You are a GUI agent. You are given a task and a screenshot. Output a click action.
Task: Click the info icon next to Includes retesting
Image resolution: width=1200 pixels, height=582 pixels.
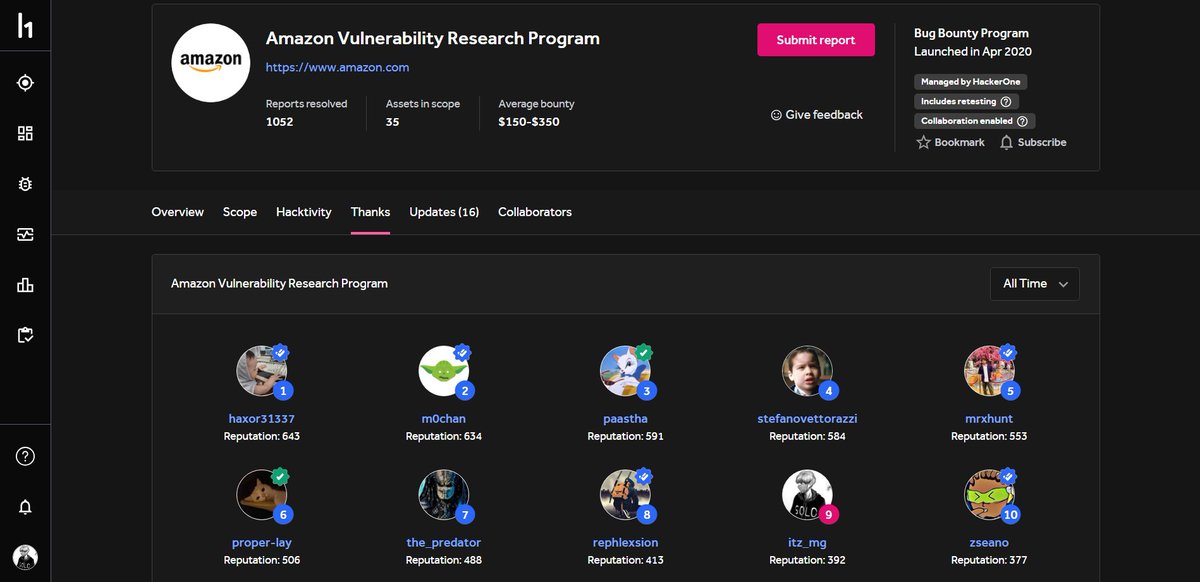1006,101
